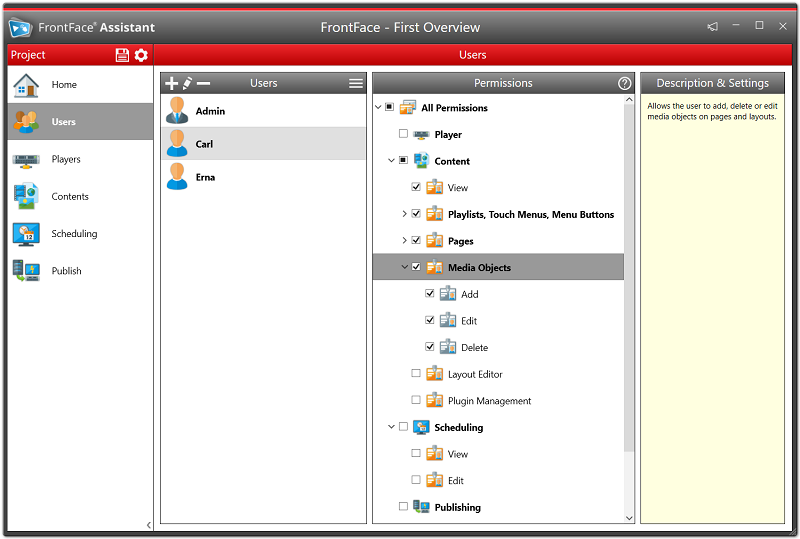Collapse the sidebar with the bottom arrow
The image size is (800, 539).
[x=149, y=525]
